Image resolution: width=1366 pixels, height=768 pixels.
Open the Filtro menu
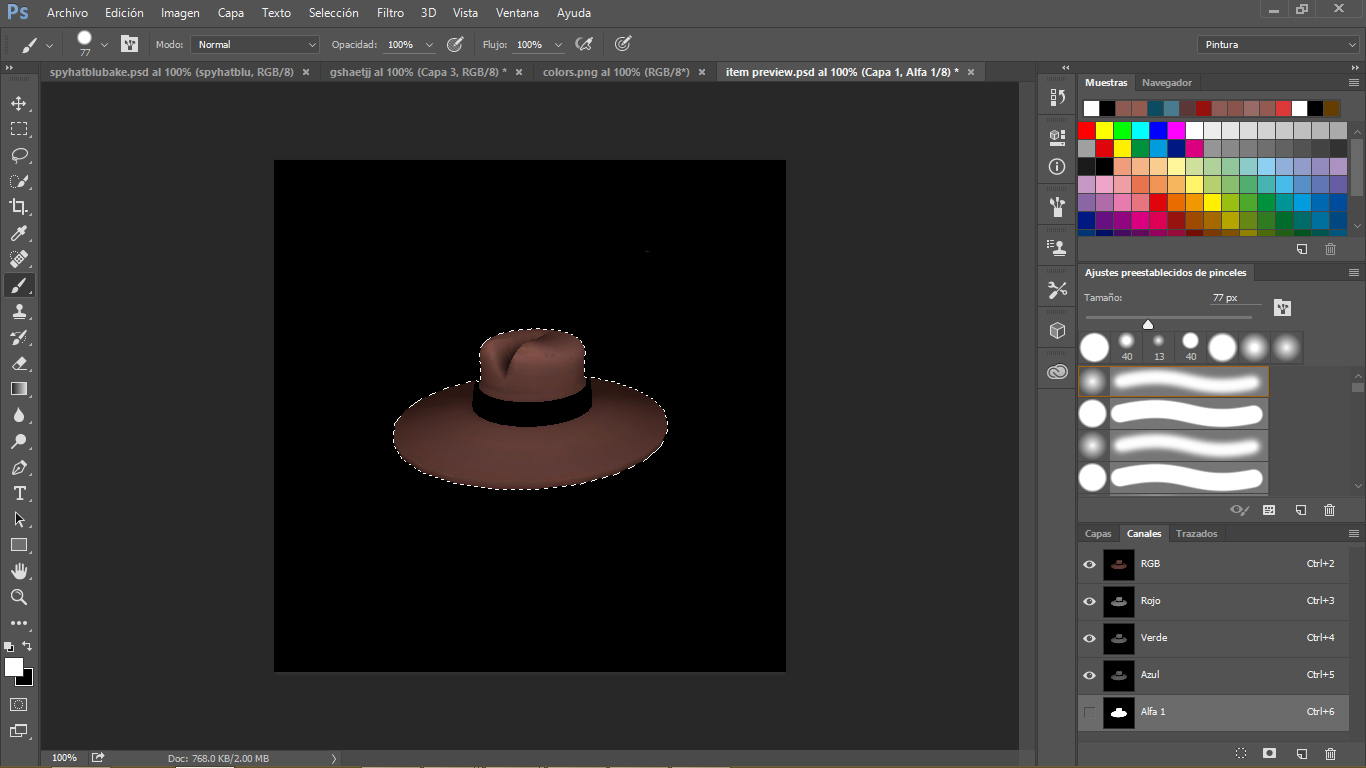point(390,13)
